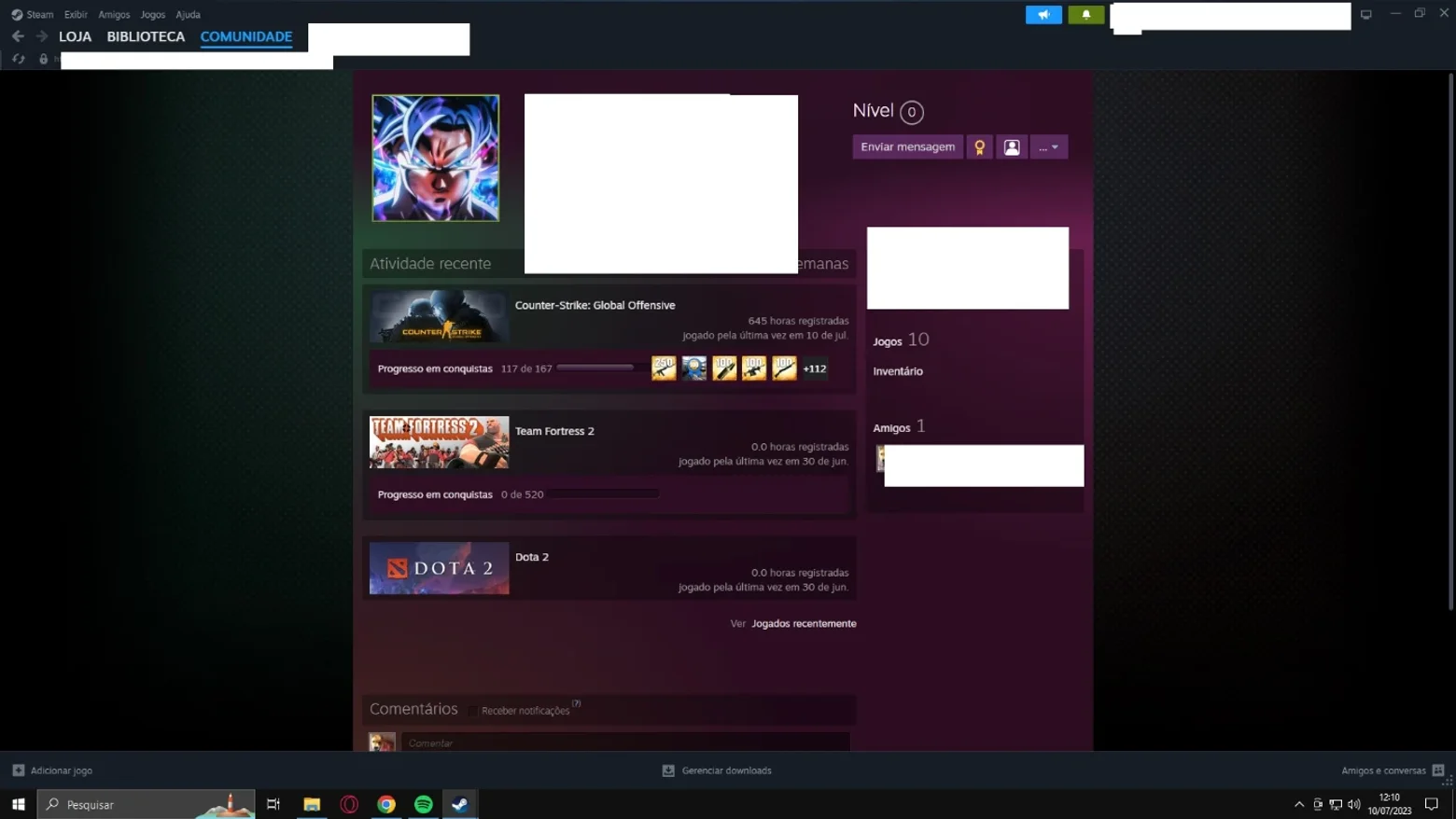
Task: Open the Exibir menu
Action: click(x=76, y=15)
